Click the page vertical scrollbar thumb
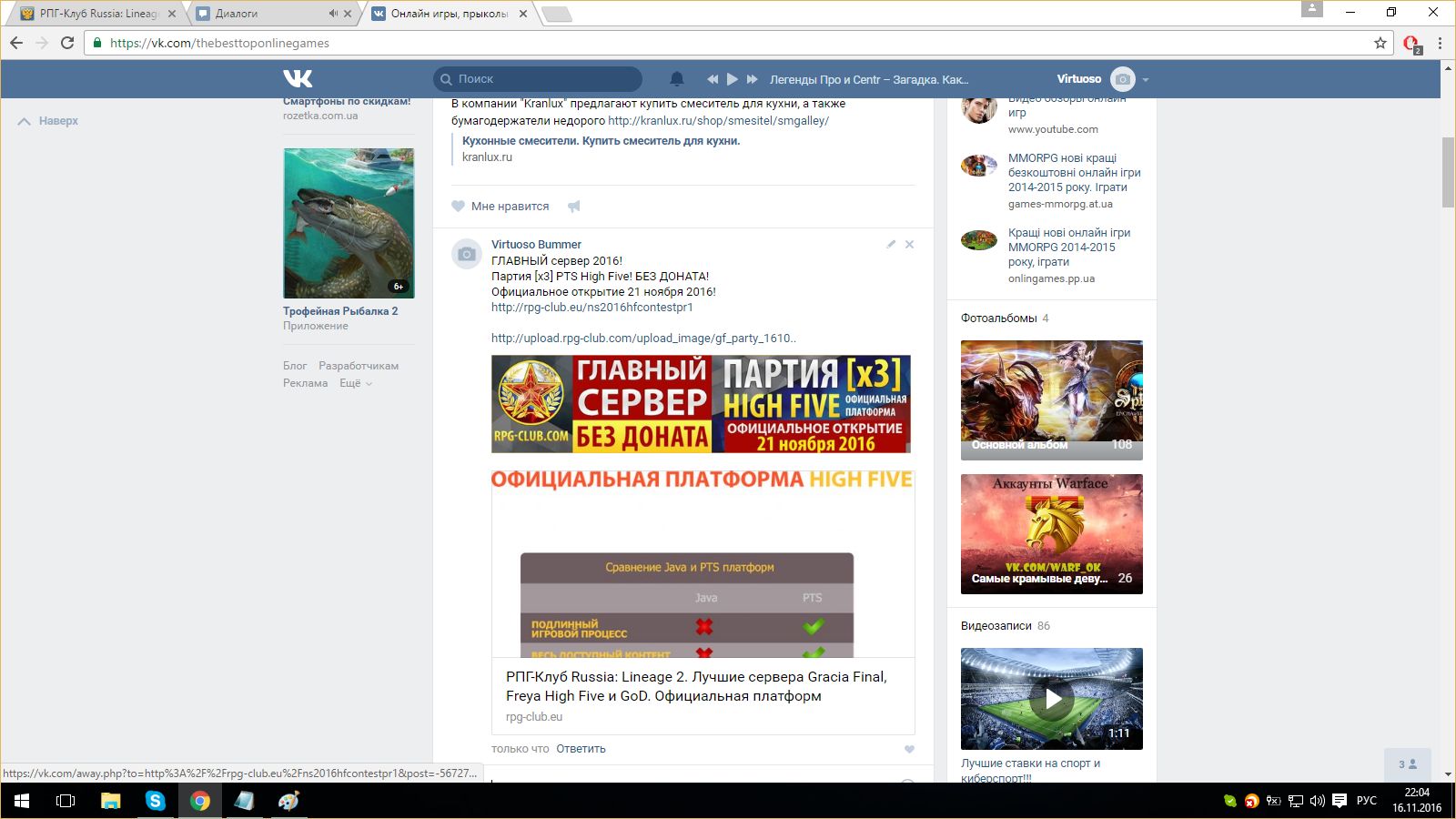Viewport: 1456px width, 819px height. 1448,173
